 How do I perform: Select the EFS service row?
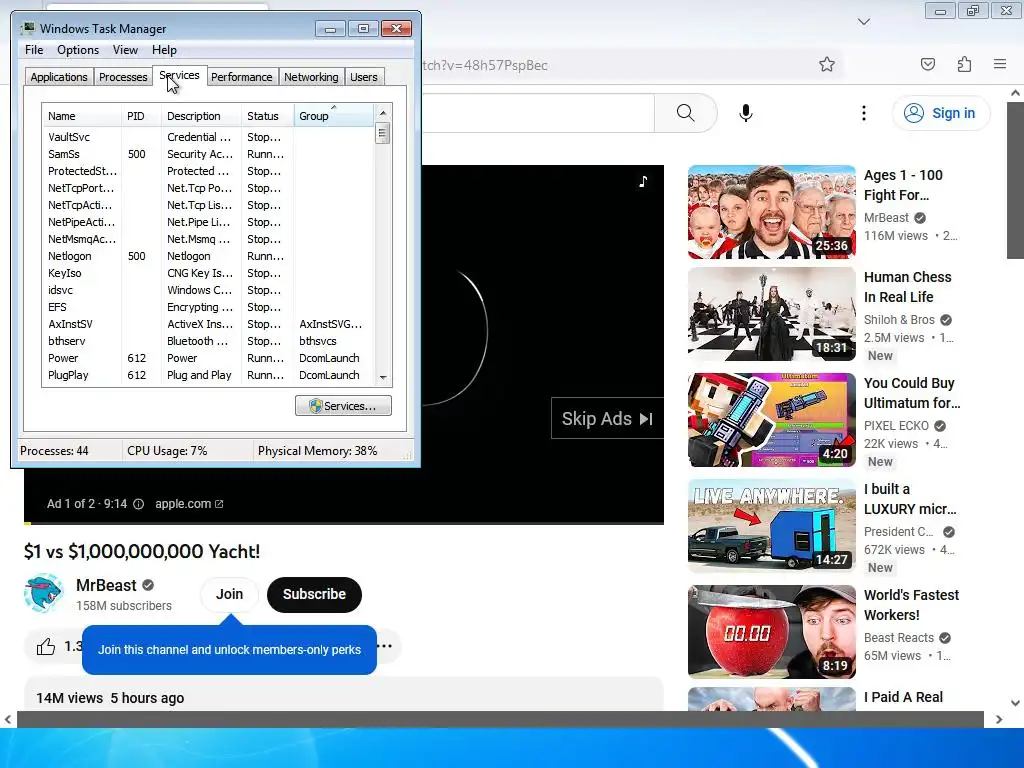point(208,307)
